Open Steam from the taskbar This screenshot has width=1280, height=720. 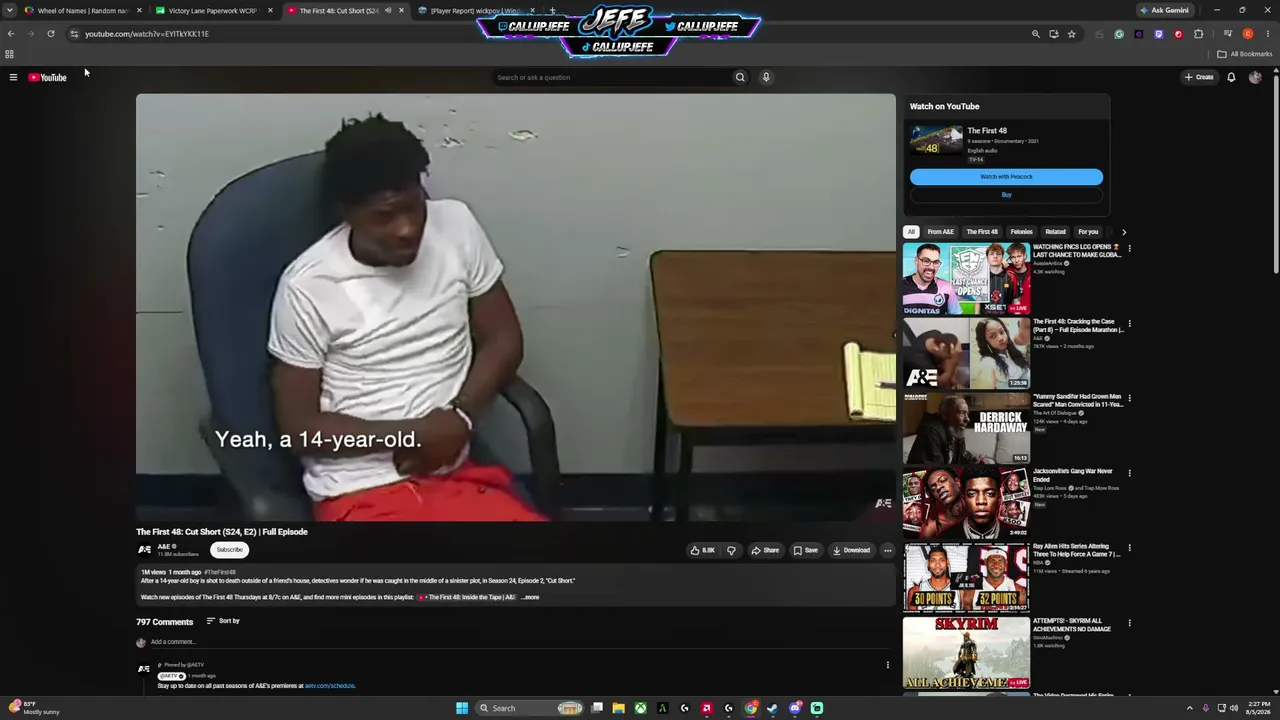pyautogui.click(x=773, y=708)
